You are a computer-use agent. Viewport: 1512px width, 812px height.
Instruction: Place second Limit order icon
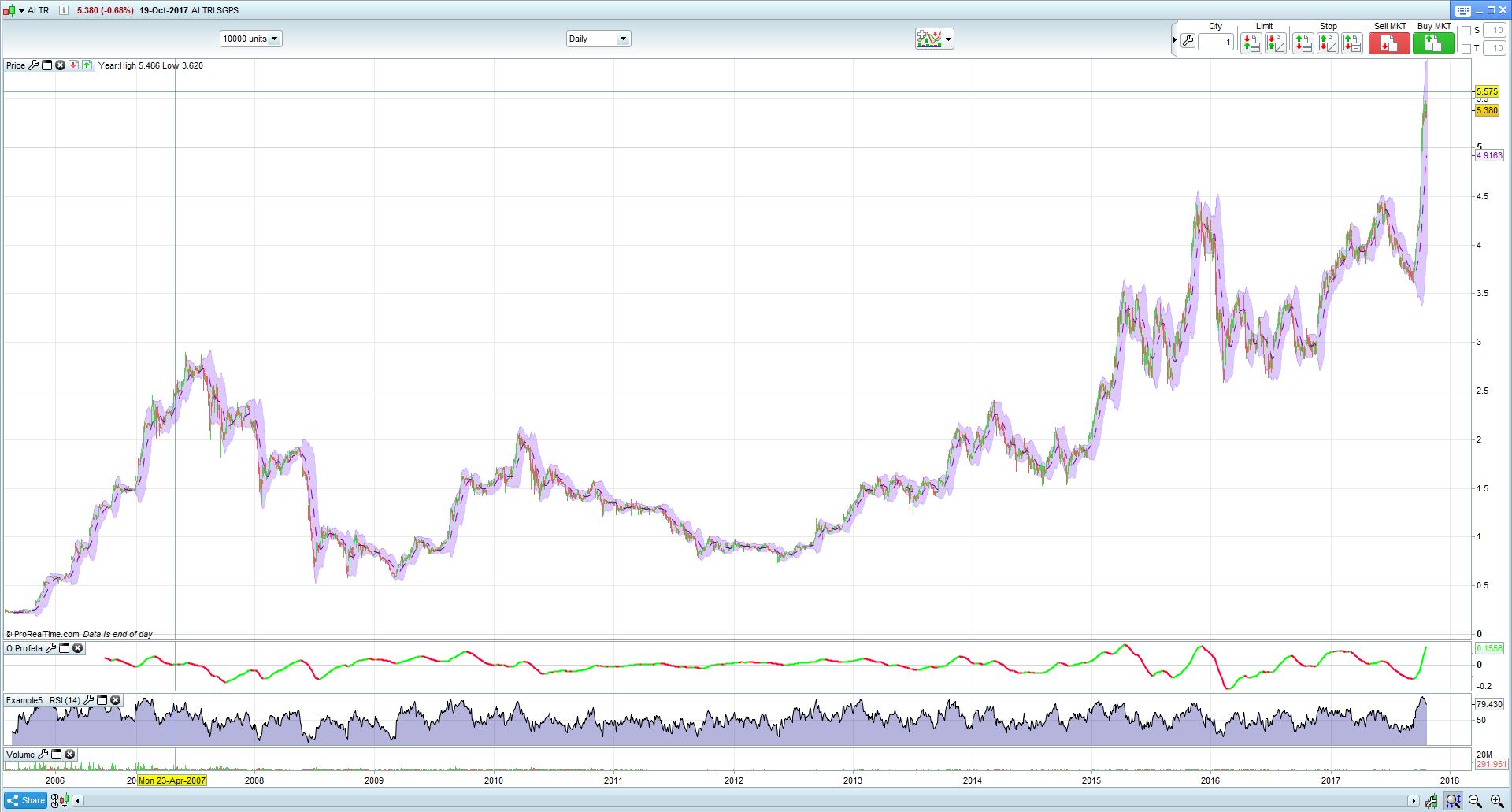coord(1276,43)
